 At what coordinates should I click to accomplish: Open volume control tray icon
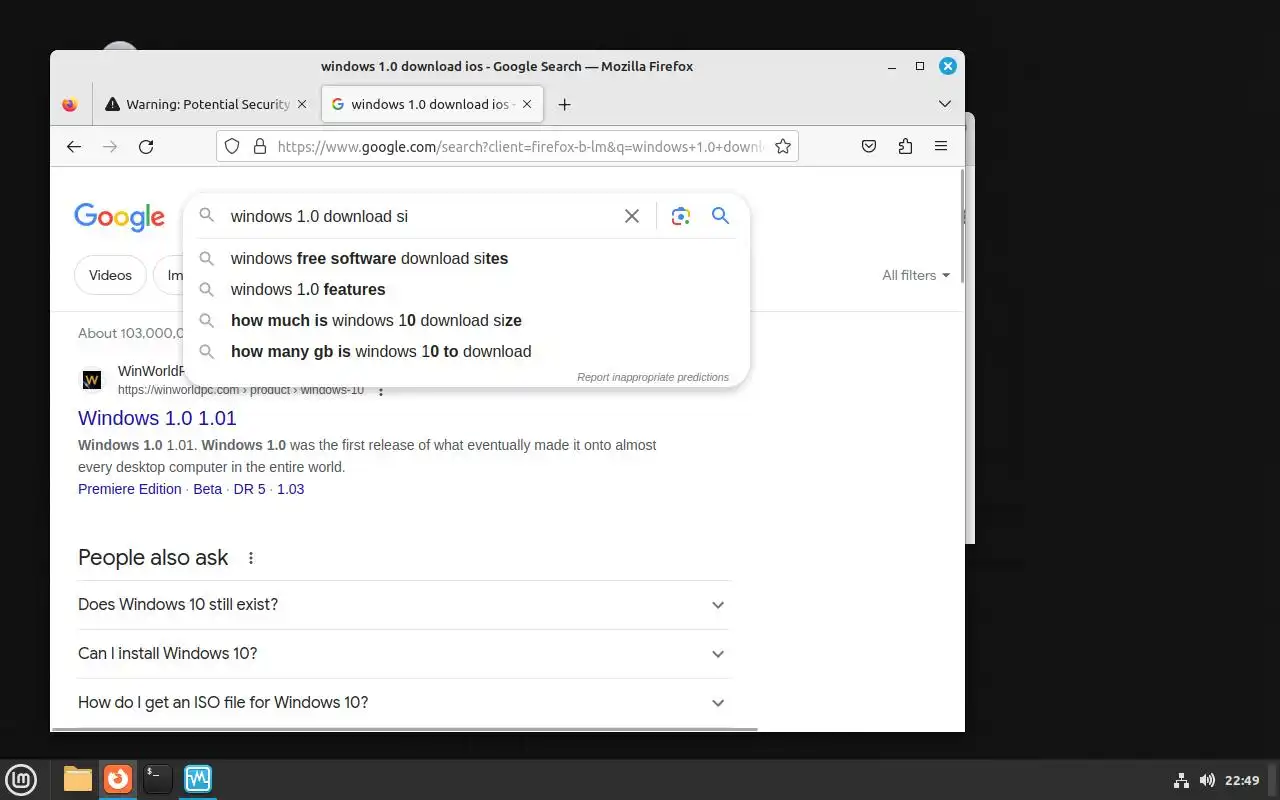[1207, 780]
